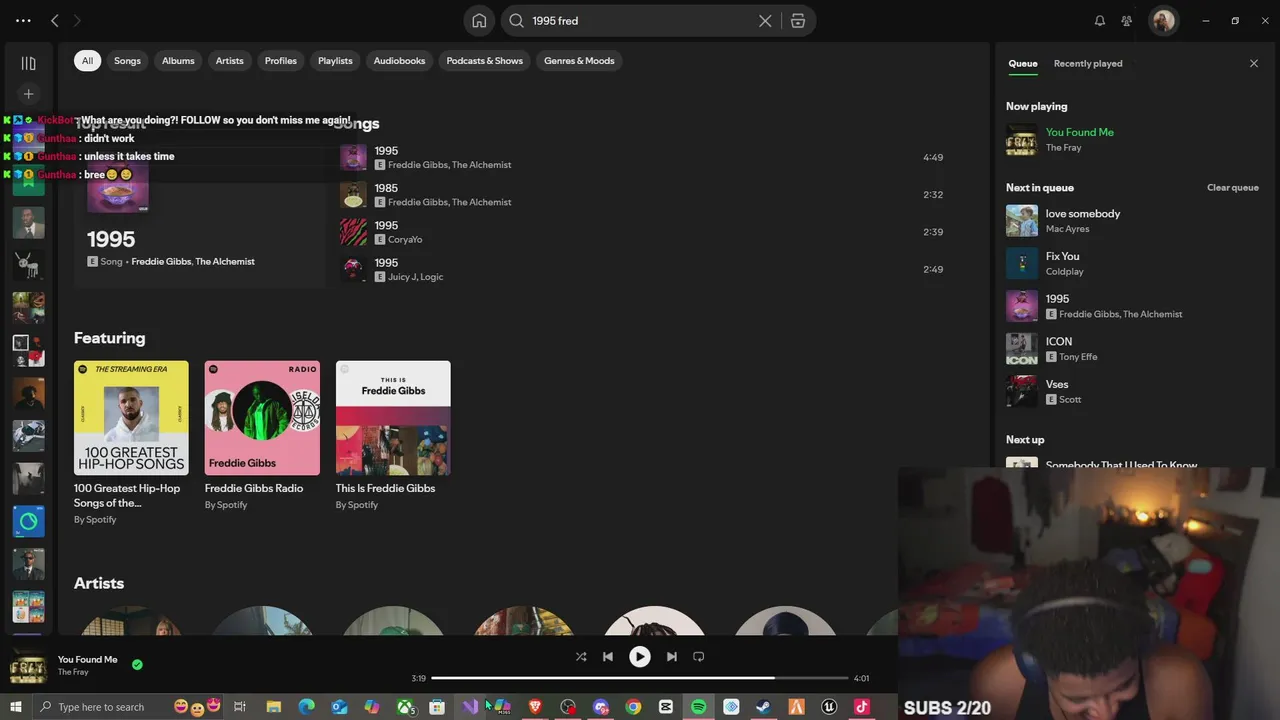Image resolution: width=1280 pixels, height=720 pixels.
Task: Open Steam from taskbar
Action: click(x=764, y=707)
